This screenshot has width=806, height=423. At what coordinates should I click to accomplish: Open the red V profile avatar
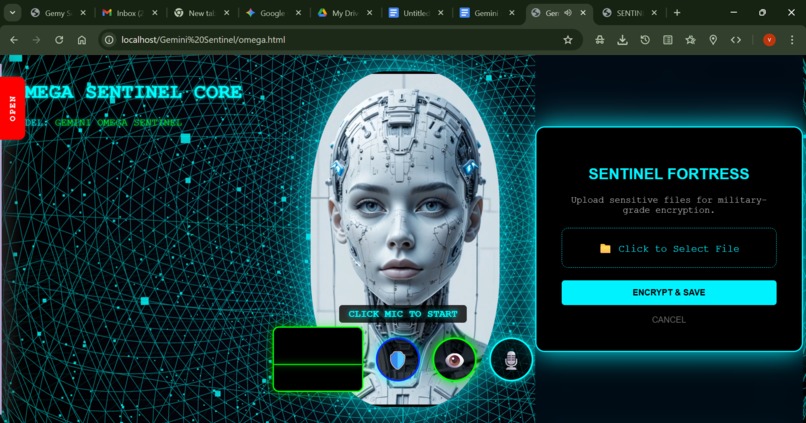[x=769, y=40]
